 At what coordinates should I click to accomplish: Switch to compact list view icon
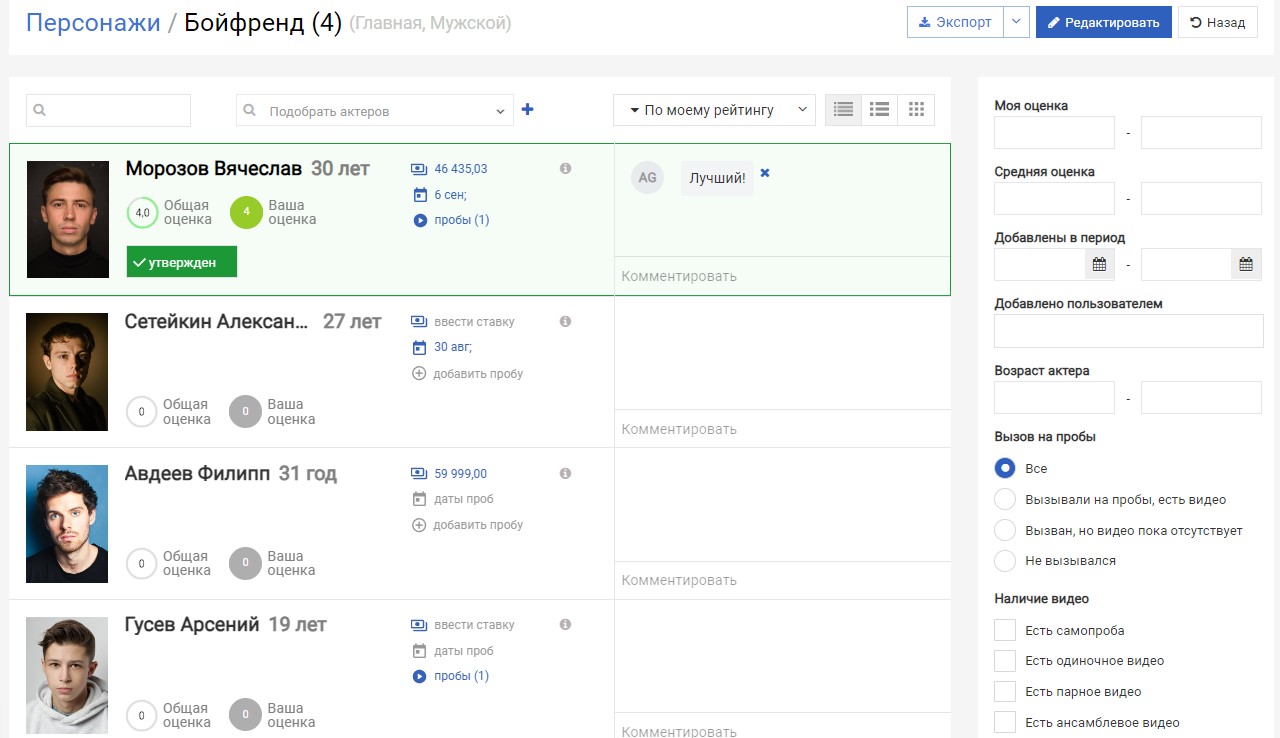pos(879,110)
